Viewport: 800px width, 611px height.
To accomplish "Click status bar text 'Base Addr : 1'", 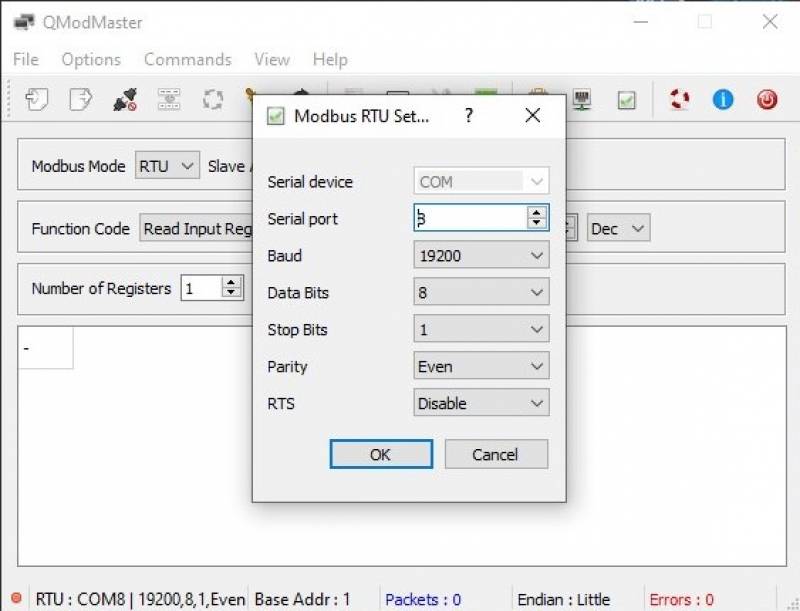I will [x=303, y=599].
